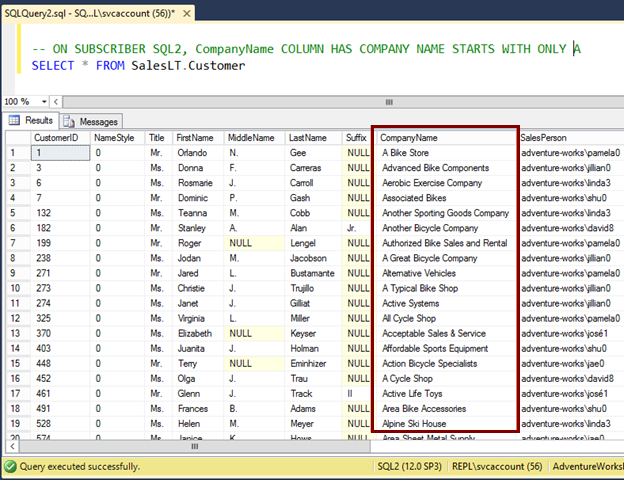Click the CompanyName column header

410,138
